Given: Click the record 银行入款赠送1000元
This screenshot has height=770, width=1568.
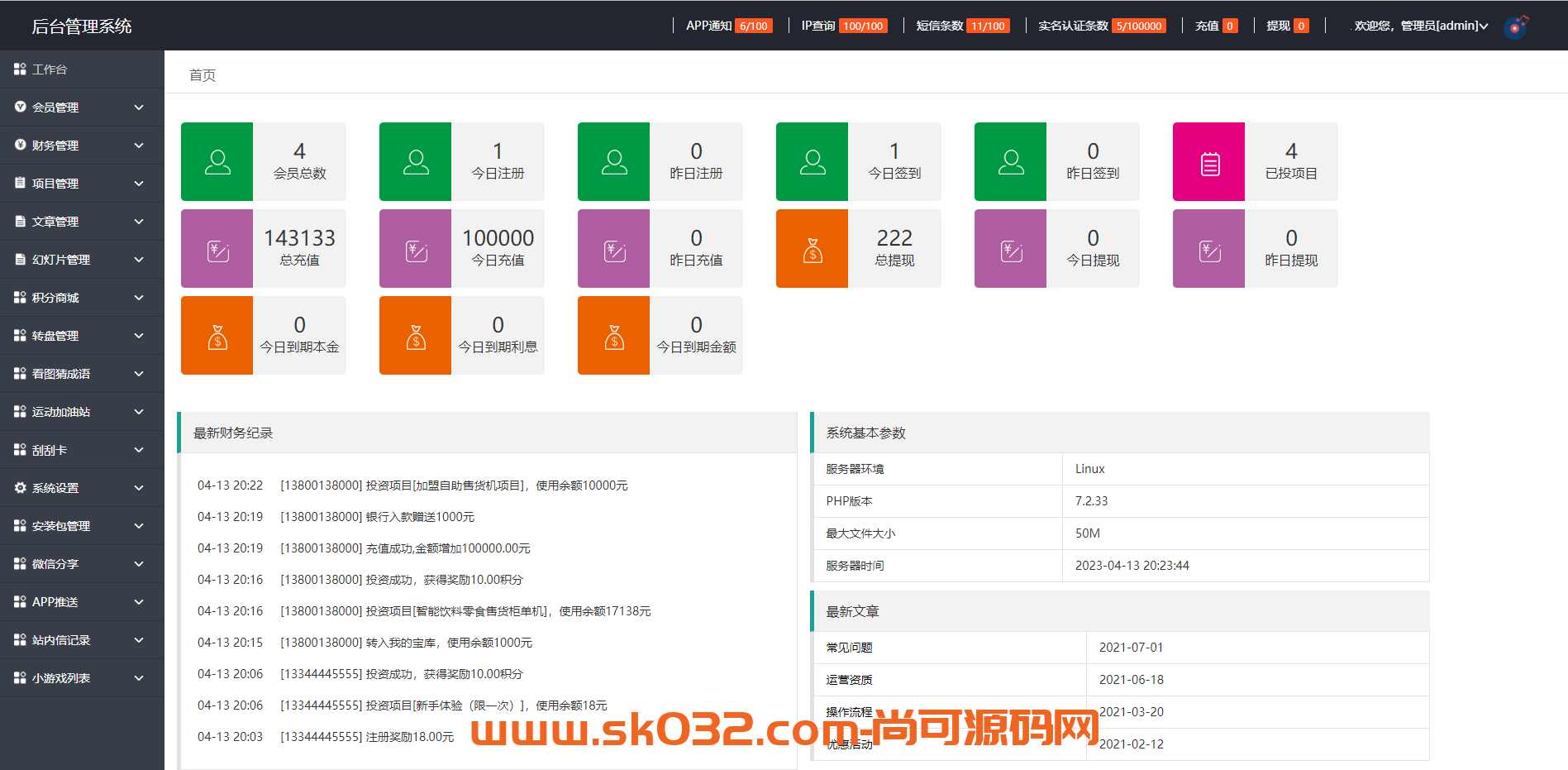Looking at the screenshot, I should (x=420, y=517).
